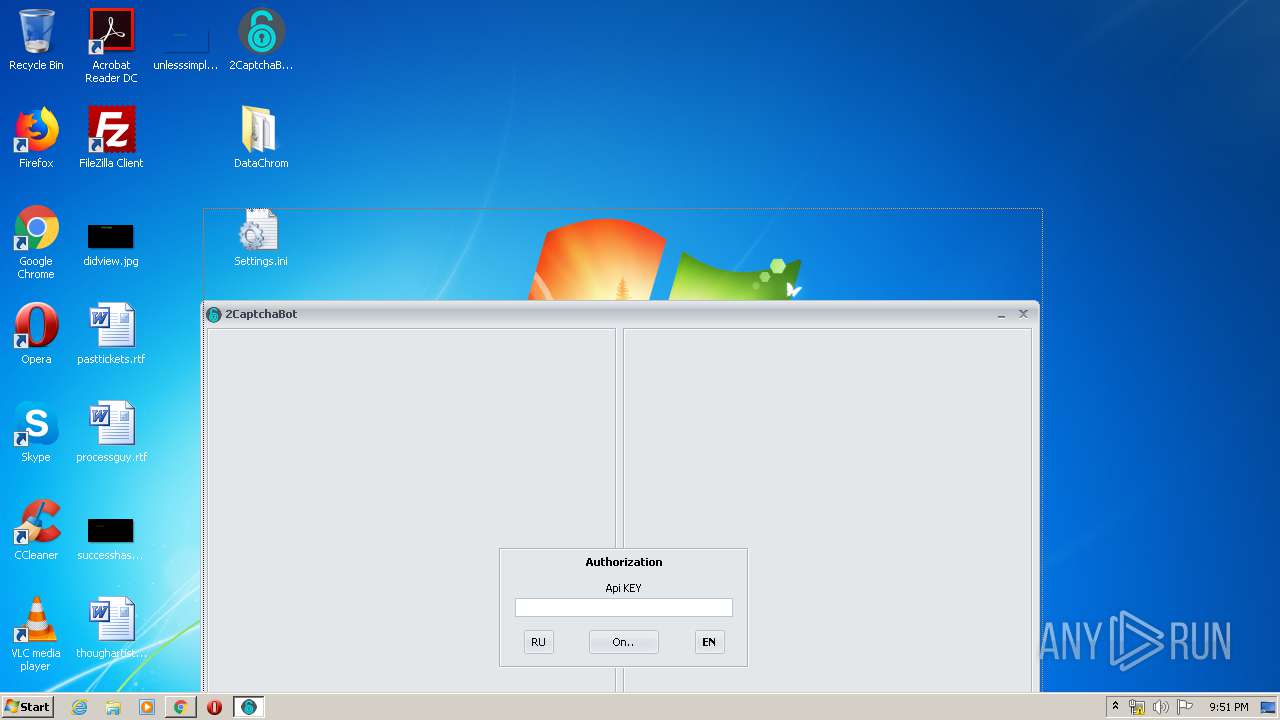Close the 2CaptchaBot window
Screen dimensions: 1280x720
(x=1023, y=314)
